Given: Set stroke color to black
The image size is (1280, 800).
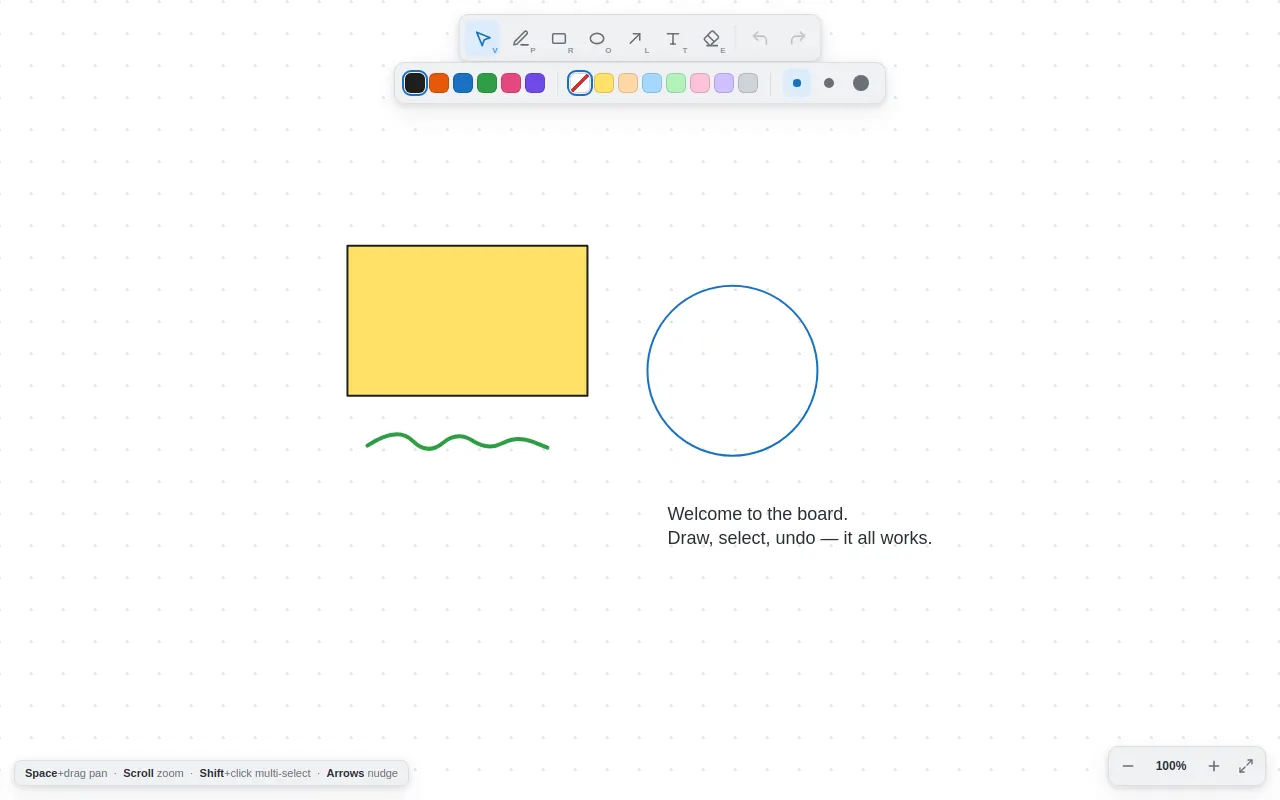Looking at the screenshot, I should point(415,83).
